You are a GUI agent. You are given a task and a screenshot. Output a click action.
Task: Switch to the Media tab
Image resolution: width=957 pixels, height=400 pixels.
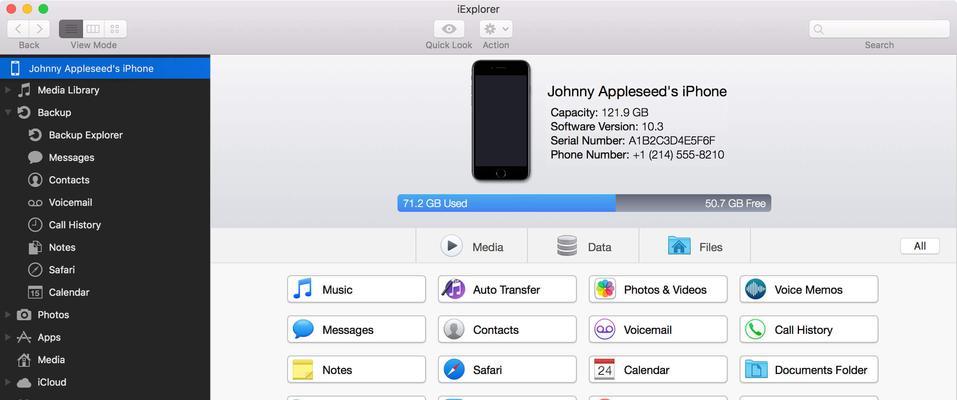point(472,246)
